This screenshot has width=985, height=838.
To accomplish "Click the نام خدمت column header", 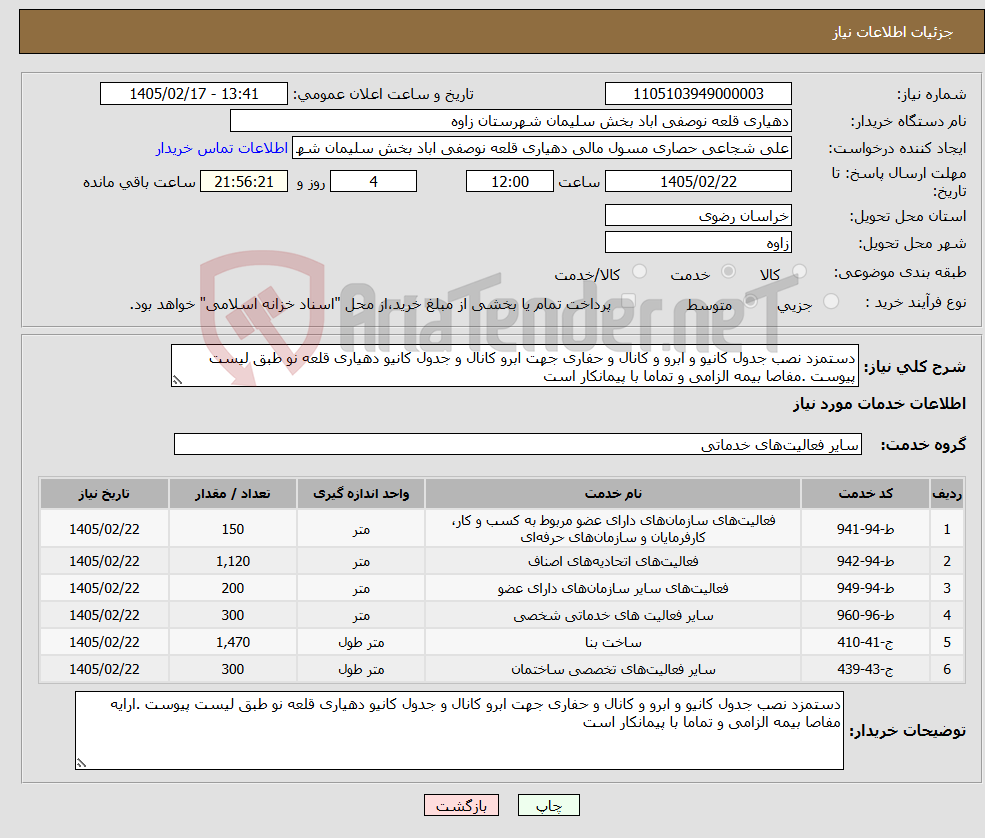I will [x=613, y=494].
